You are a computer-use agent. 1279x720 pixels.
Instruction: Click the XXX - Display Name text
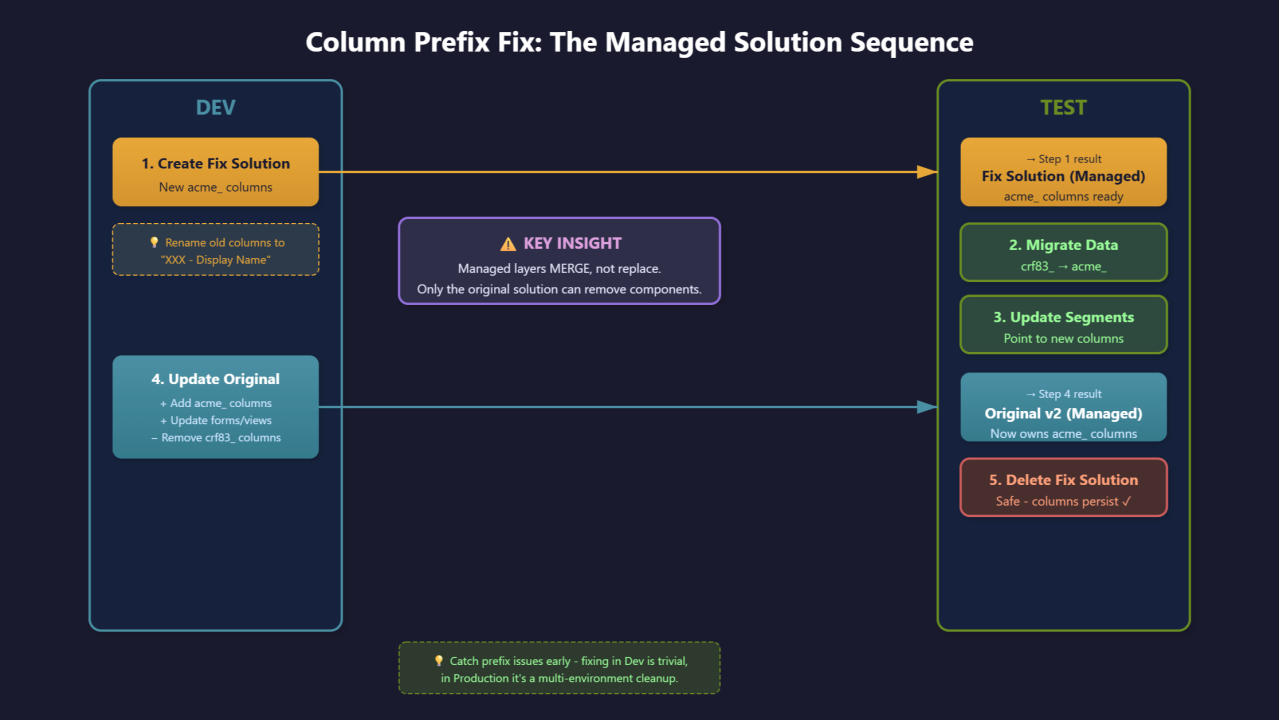[215, 260]
